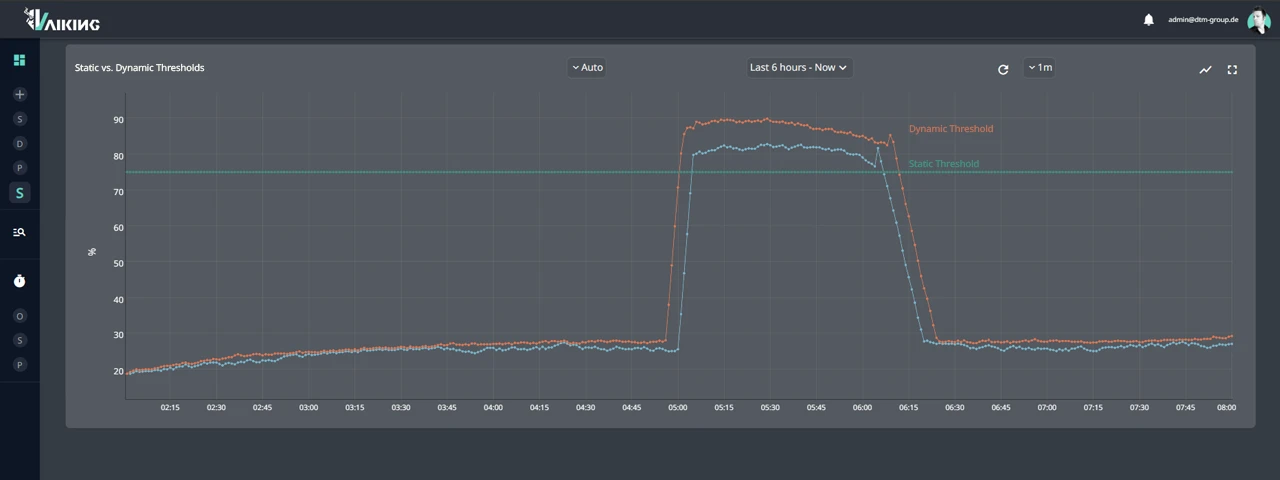1280x480 pixels.
Task: Select the S circle below the O circle
Action: pyautogui.click(x=19, y=340)
